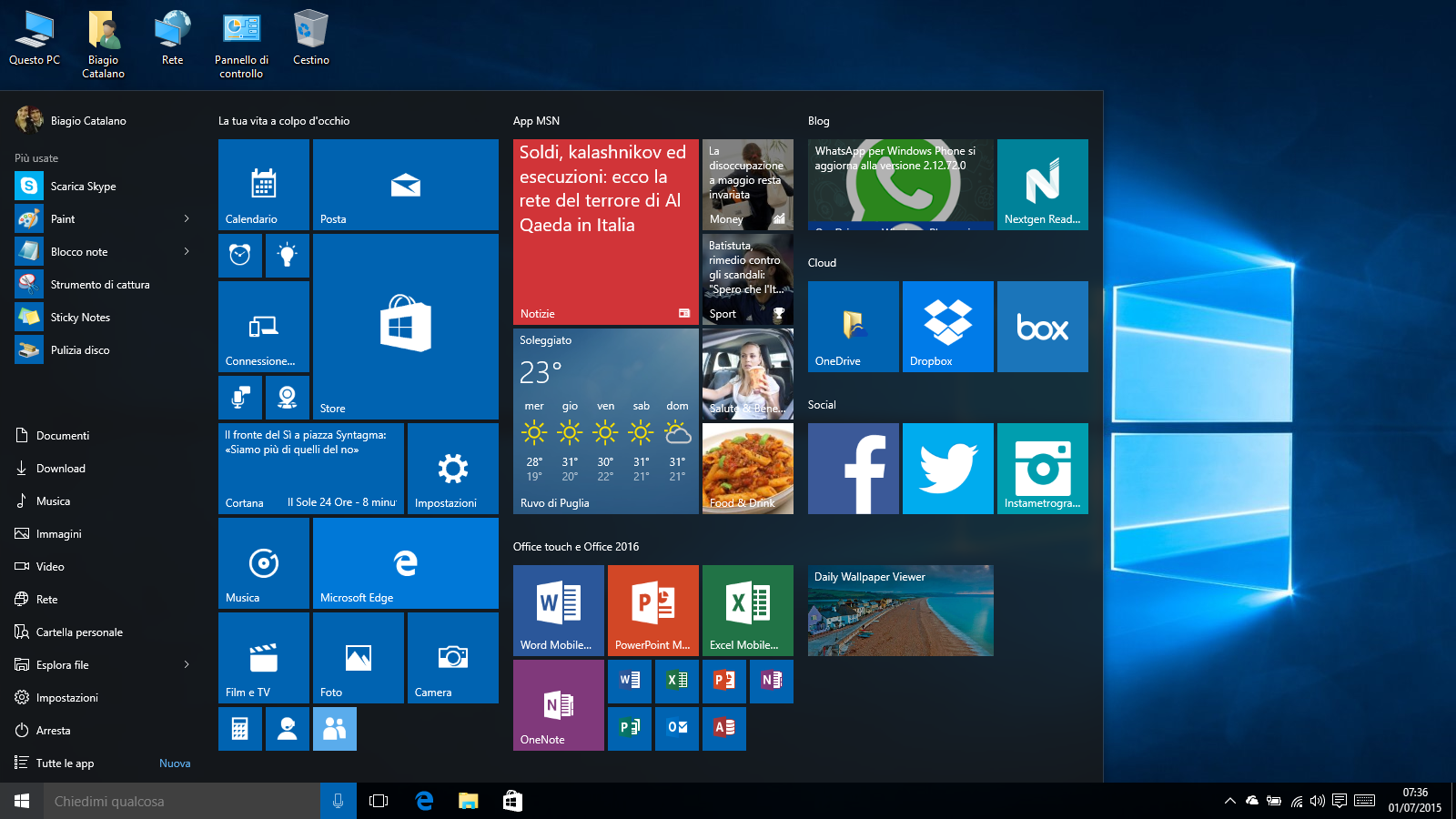
Task: Launch the Store tile
Action: click(406, 327)
